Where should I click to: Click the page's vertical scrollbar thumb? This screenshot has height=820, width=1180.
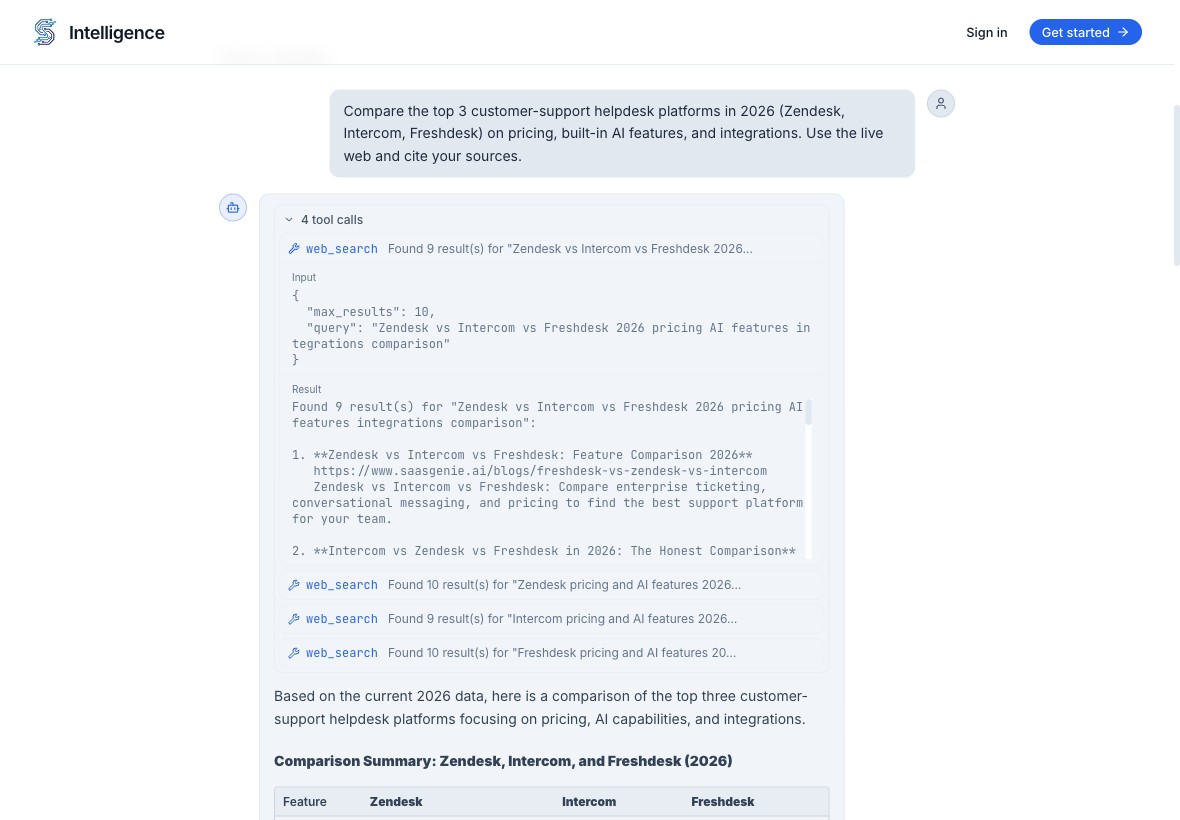click(x=1176, y=185)
